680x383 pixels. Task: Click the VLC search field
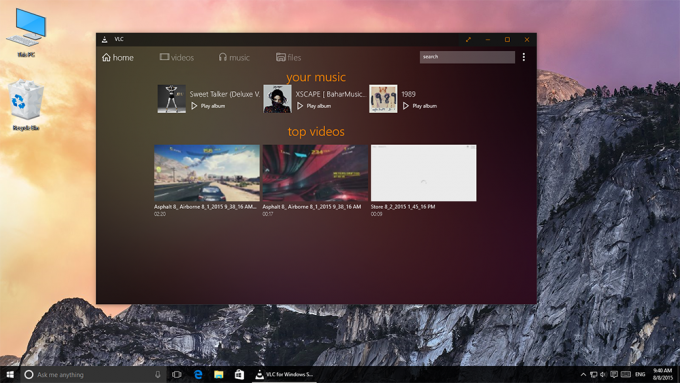coord(467,57)
